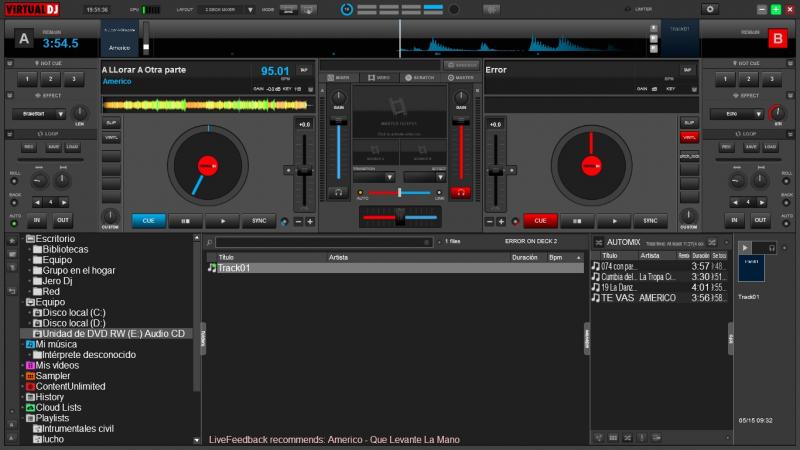The width and height of the screenshot is (800, 450).
Task: Toggle the Deck A BACK loop mode
Action: (14, 203)
